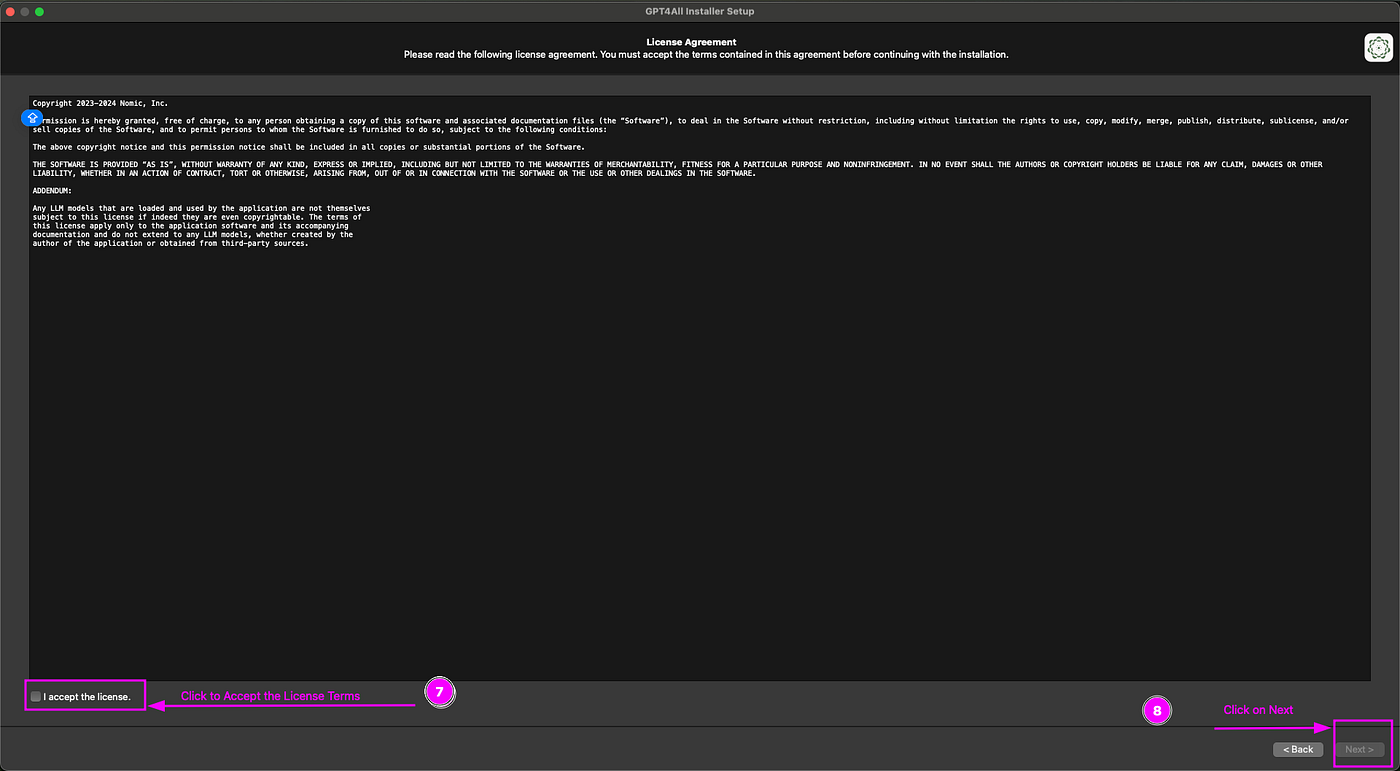This screenshot has height=771, width=1400.
Task: Go back with the "< Back" button
Action: [x=1298, y=749]
